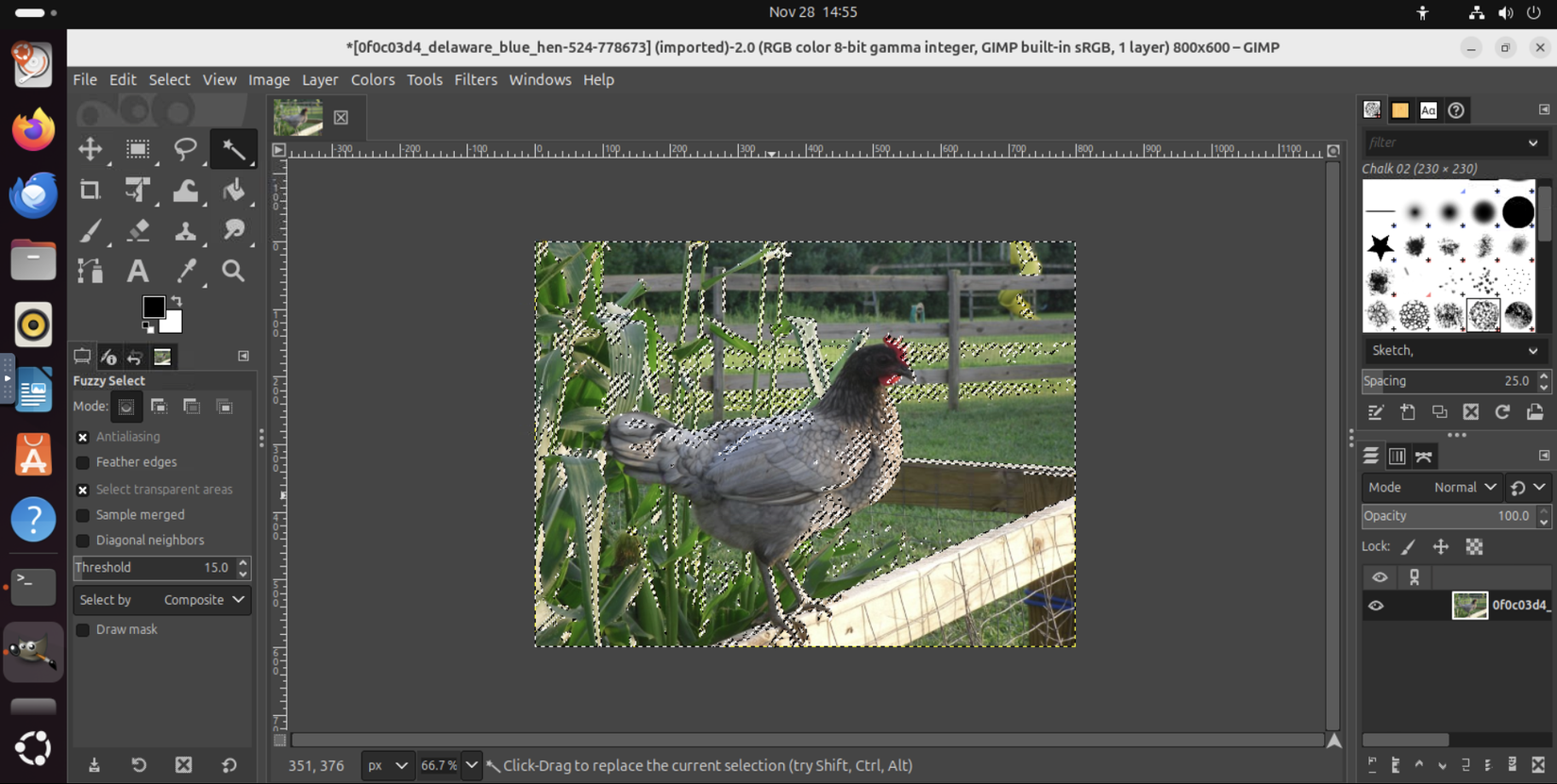
Task: Open Firefox from the Ubuntu dock
Action: pyautogui.click(x=33, y=129)
